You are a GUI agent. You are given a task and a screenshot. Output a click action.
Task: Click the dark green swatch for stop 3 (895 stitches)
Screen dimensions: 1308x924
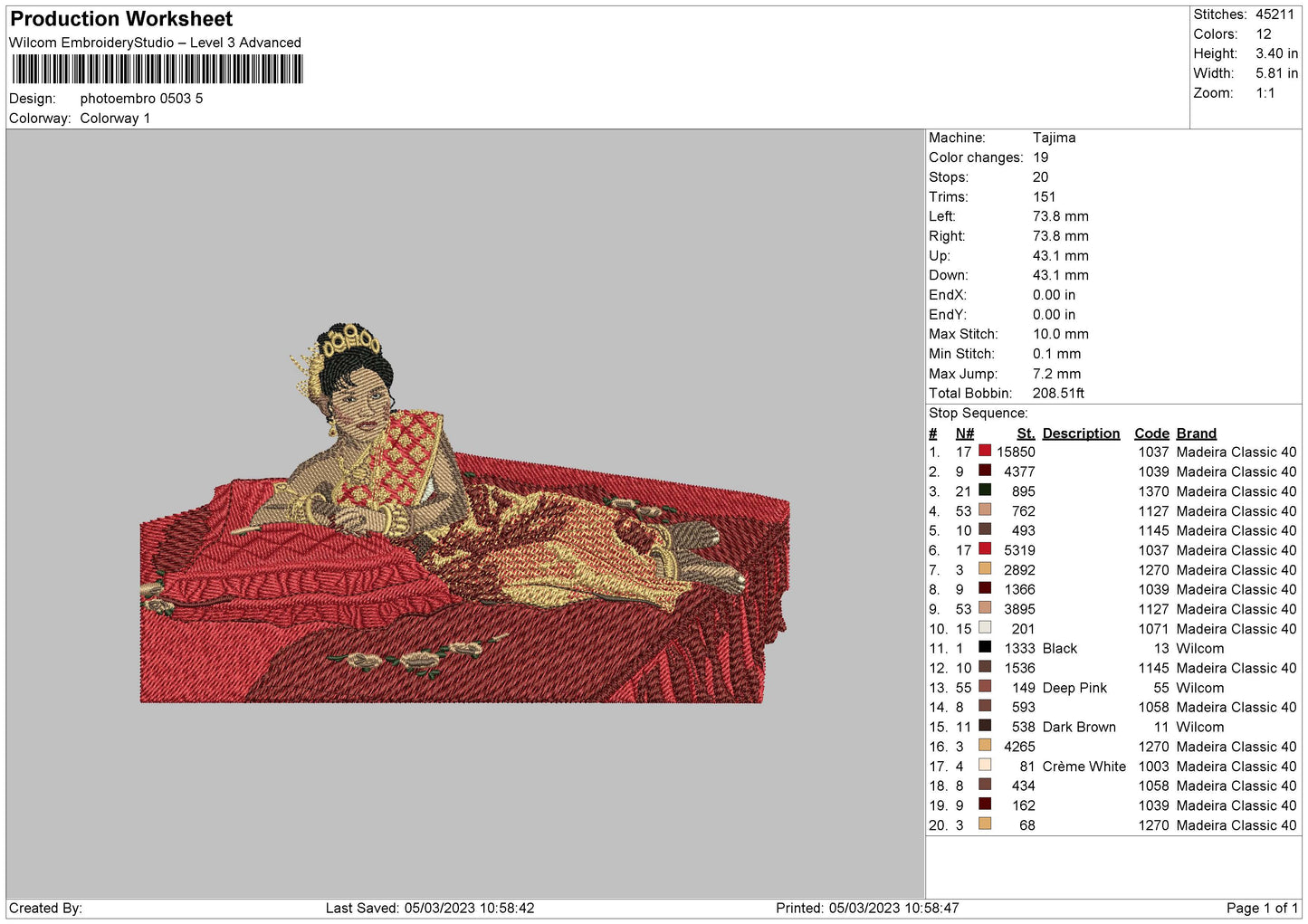985,491
